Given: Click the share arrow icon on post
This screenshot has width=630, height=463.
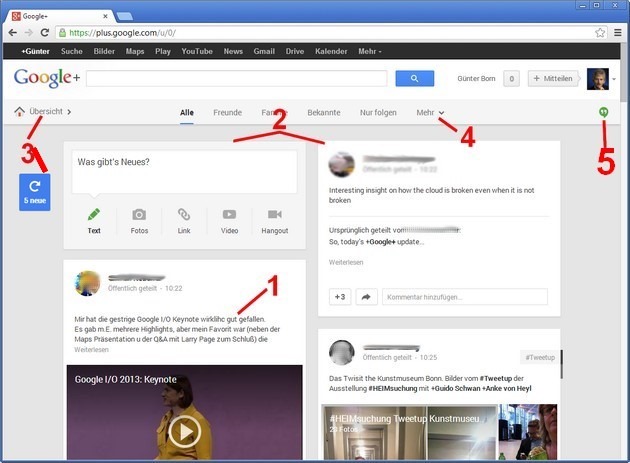Looking at the screenshot, I should tap(366, 296).
